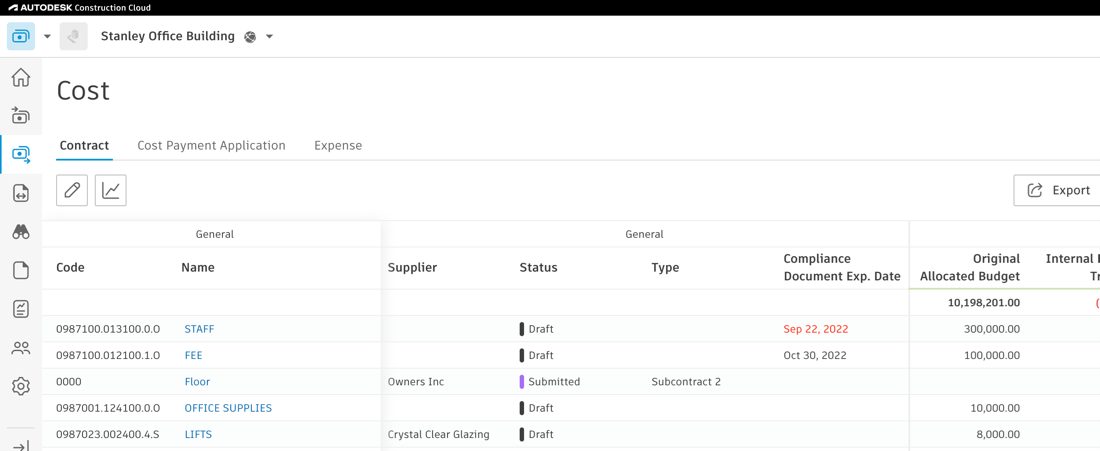Switch to the Contract tab
The image size is (1100, 451).
point(84,145)
